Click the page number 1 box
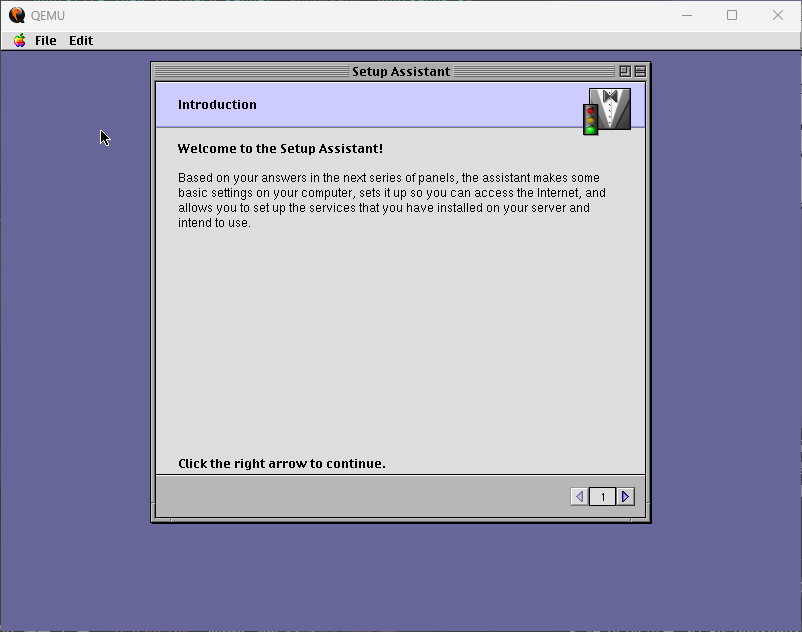 click(x=602, y=496)
